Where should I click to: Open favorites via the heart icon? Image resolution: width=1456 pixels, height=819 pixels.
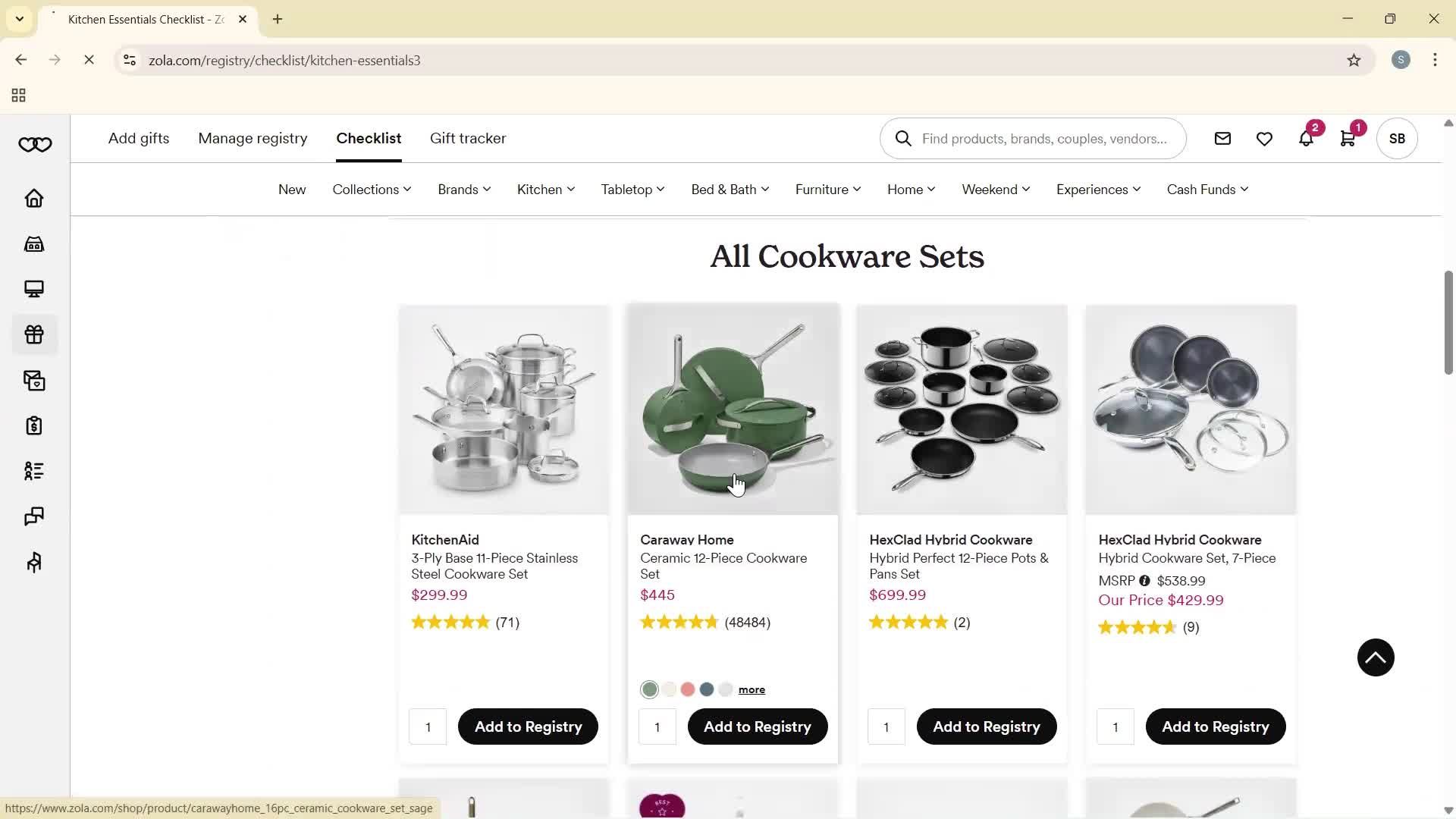click(1263, 139)
